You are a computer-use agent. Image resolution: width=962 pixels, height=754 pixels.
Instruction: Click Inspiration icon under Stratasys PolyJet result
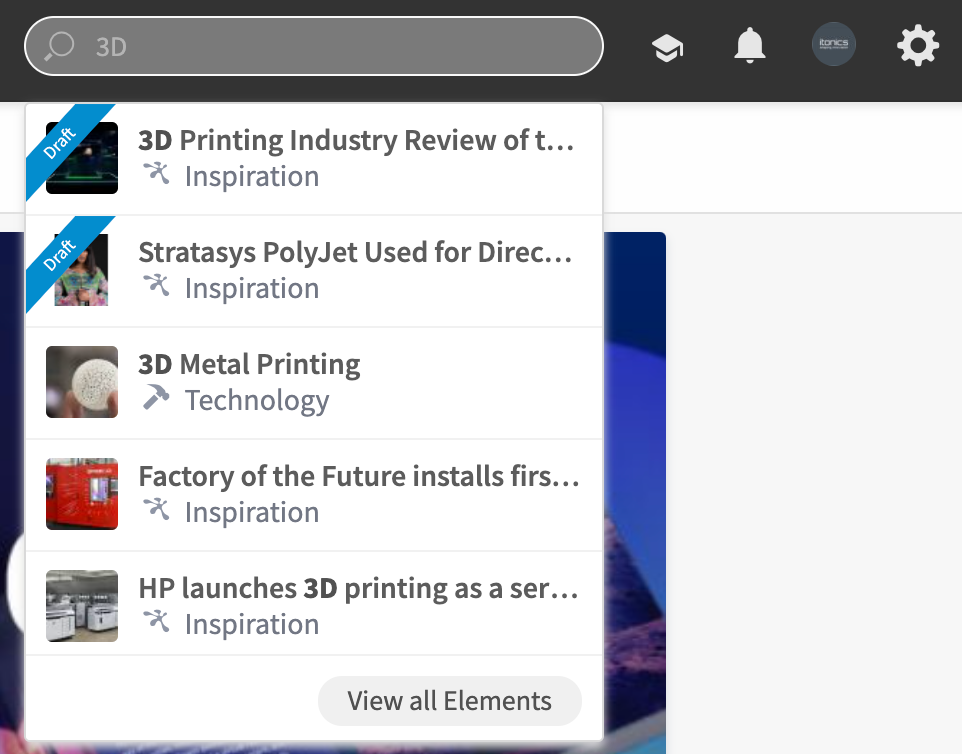pyautogui.click(x=156, y=286)
